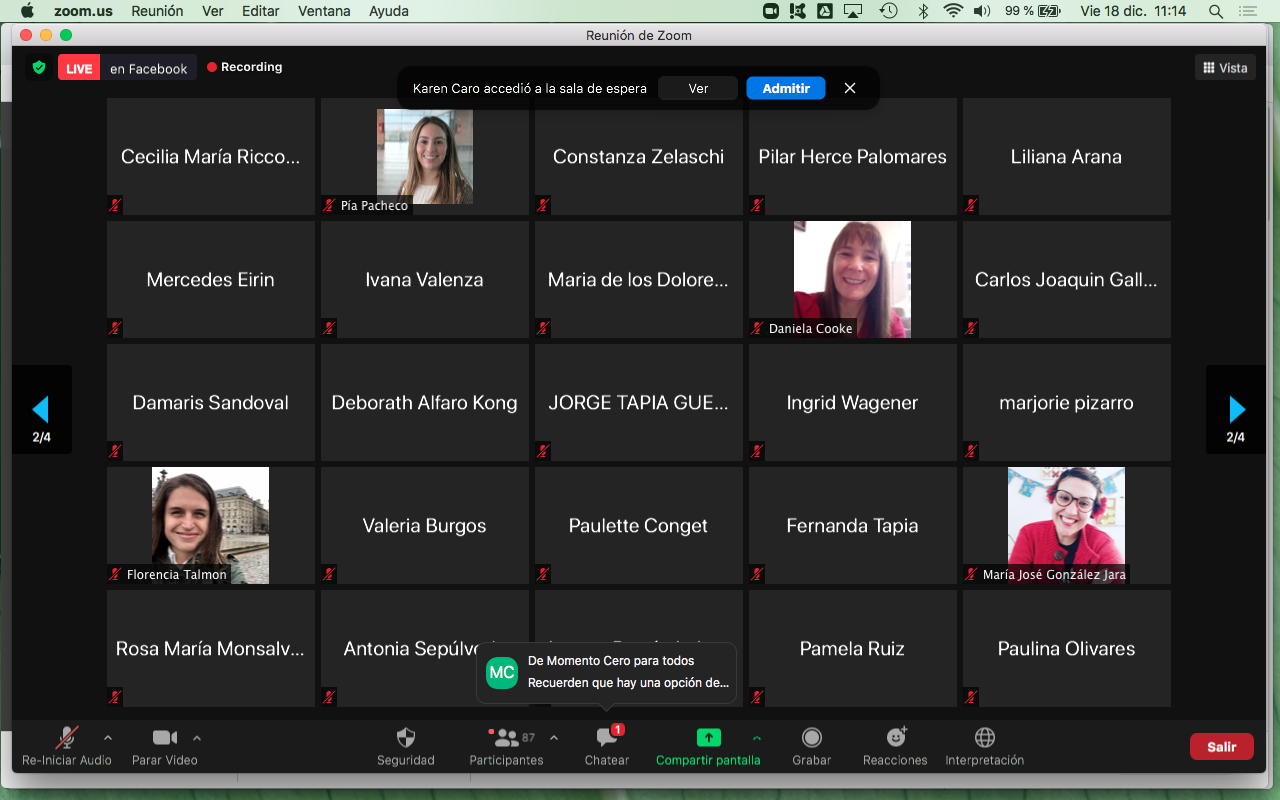1280x800 pixels.
Task: Toggle camera with Parar Video
Action: coord(164,738)
